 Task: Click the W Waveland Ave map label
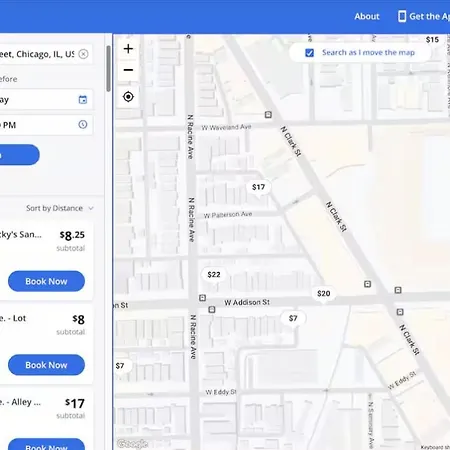tap(226, 127)
